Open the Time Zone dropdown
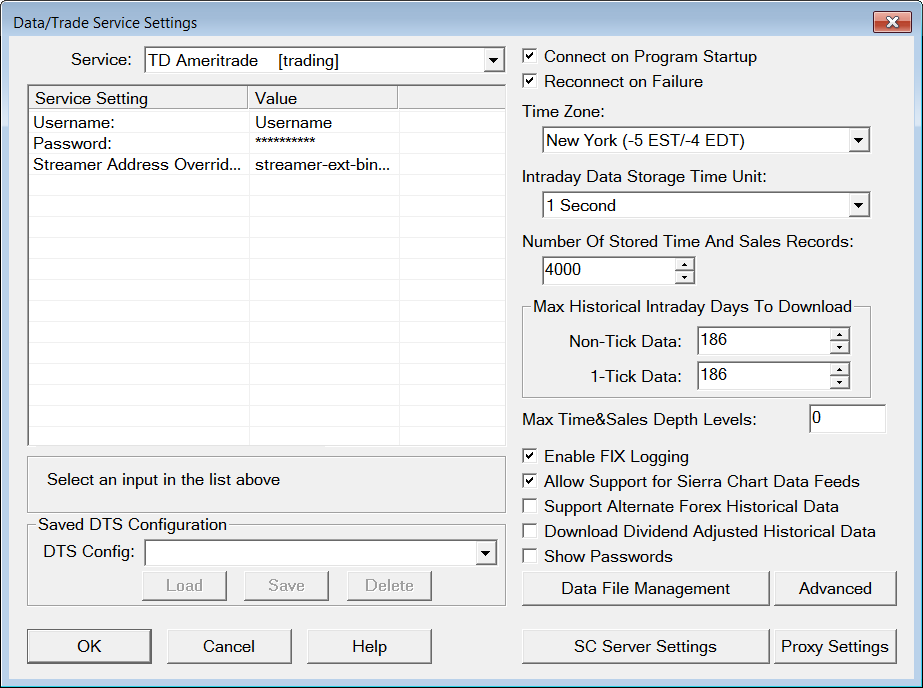Viewport: 923px width, 688px height. (x=858, y=140)
